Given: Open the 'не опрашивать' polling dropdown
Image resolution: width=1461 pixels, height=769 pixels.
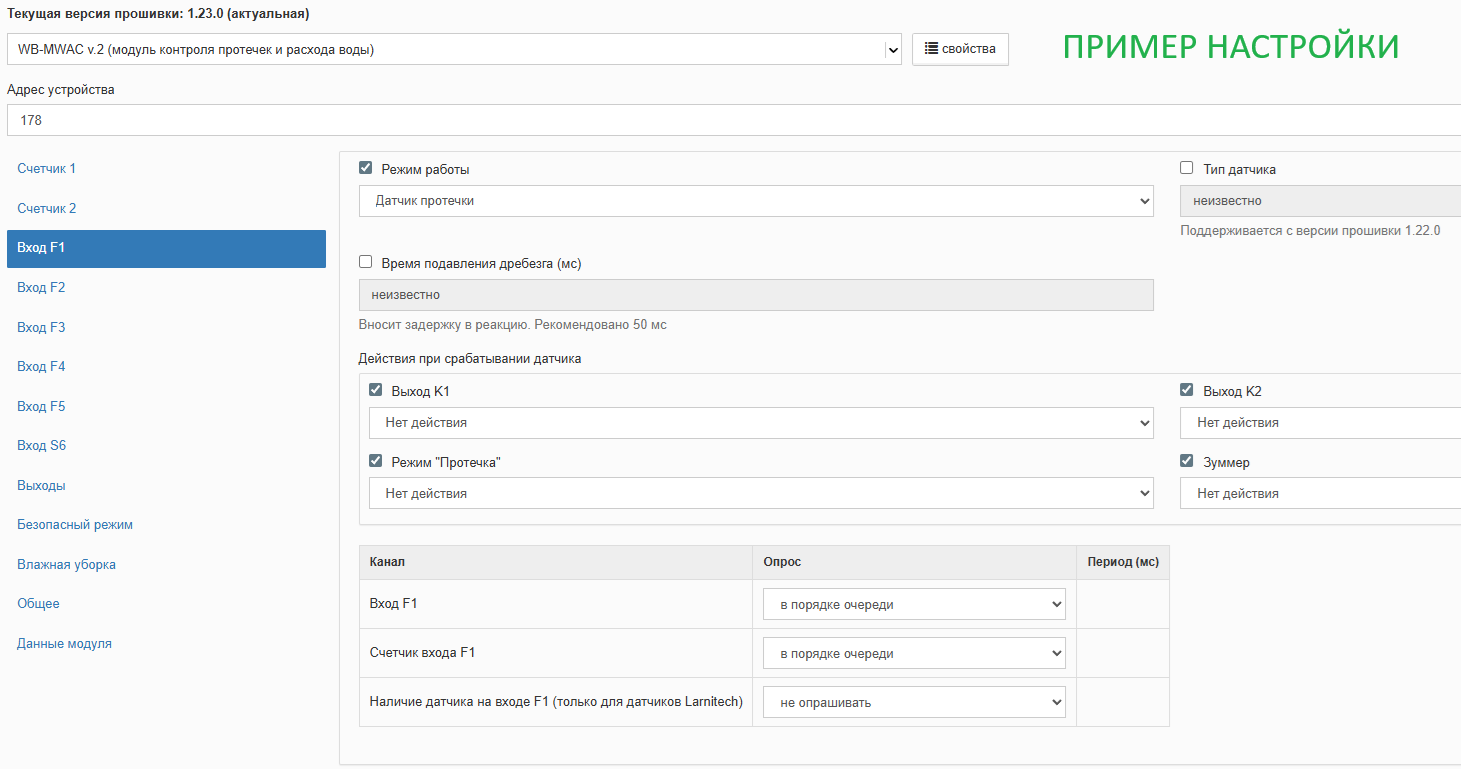Looking at the screenshot, I should pyautogui.click(x=914, y=703).
